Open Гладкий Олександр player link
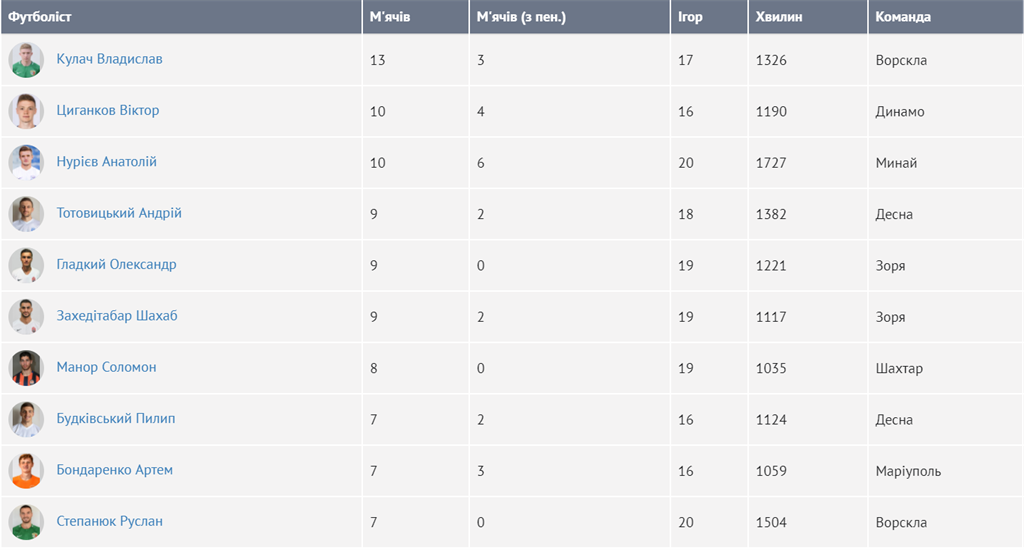 116,265
